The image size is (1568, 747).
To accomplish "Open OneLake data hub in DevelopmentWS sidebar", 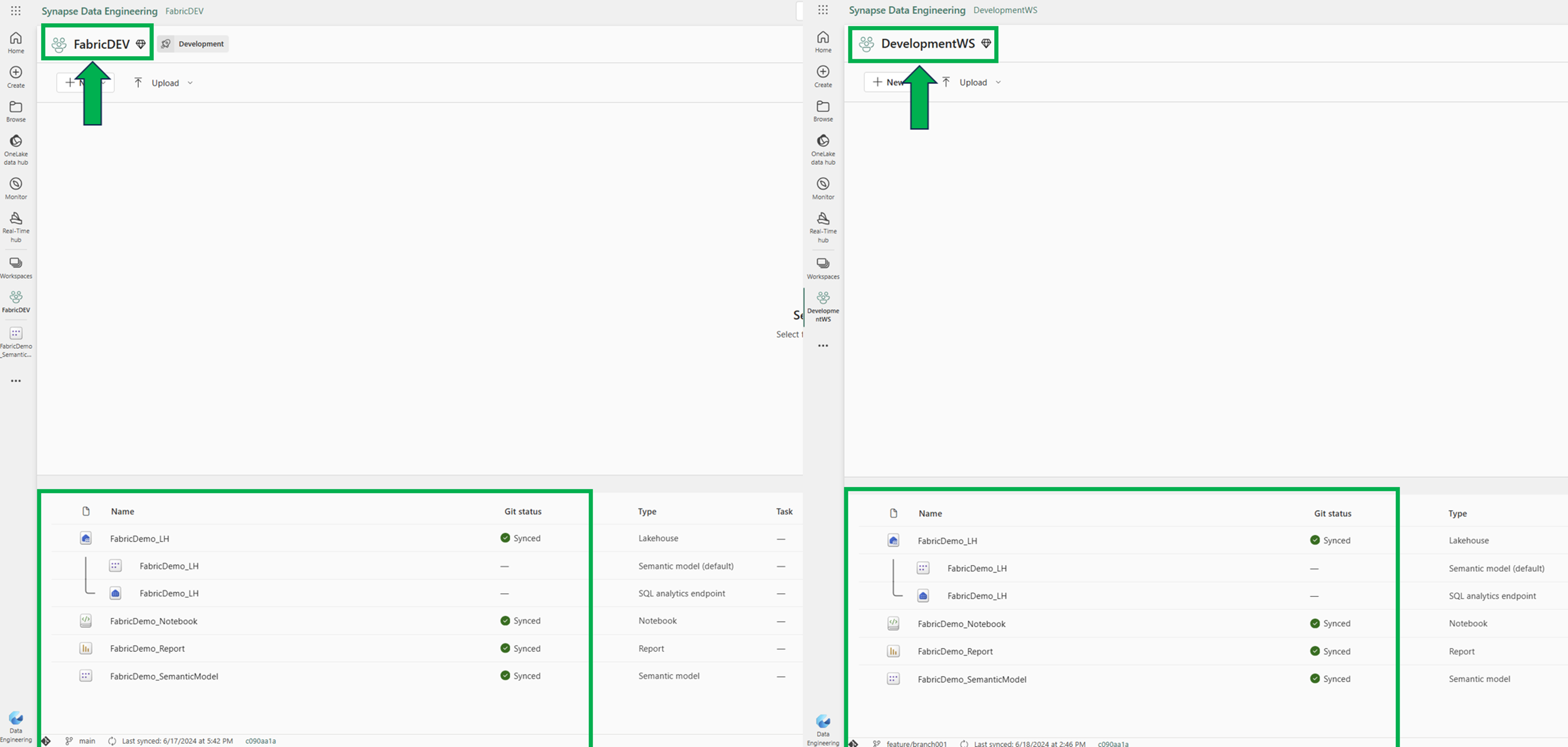I will [823, 150].
